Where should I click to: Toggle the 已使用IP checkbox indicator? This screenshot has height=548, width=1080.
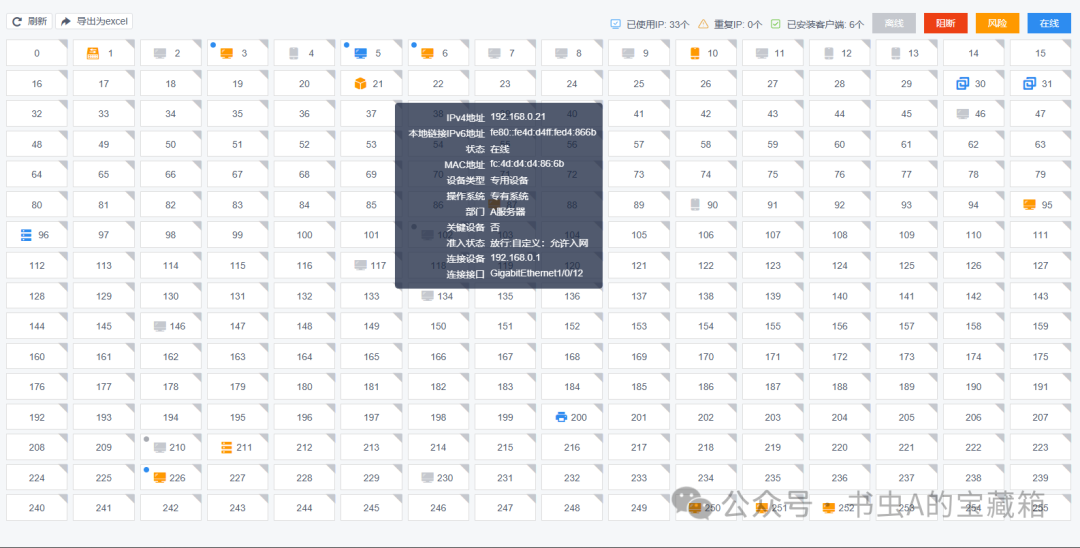tap(615, 24)
